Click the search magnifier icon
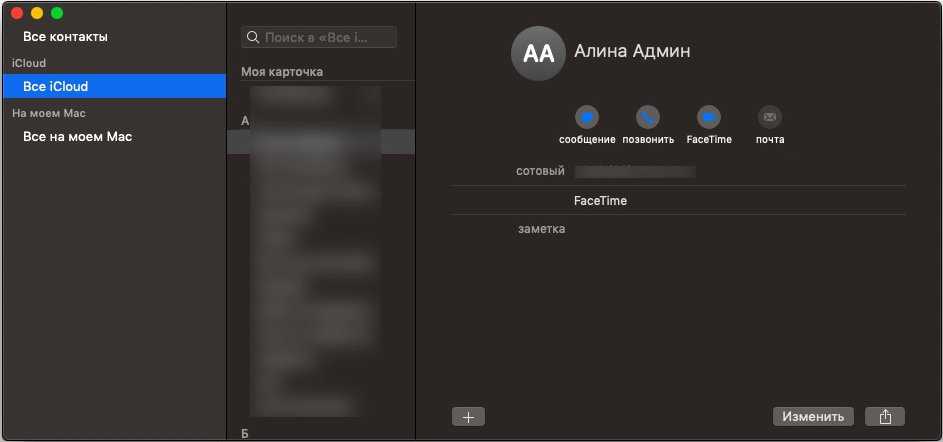The width and height of the screenshot is (943, 442). 252,37
